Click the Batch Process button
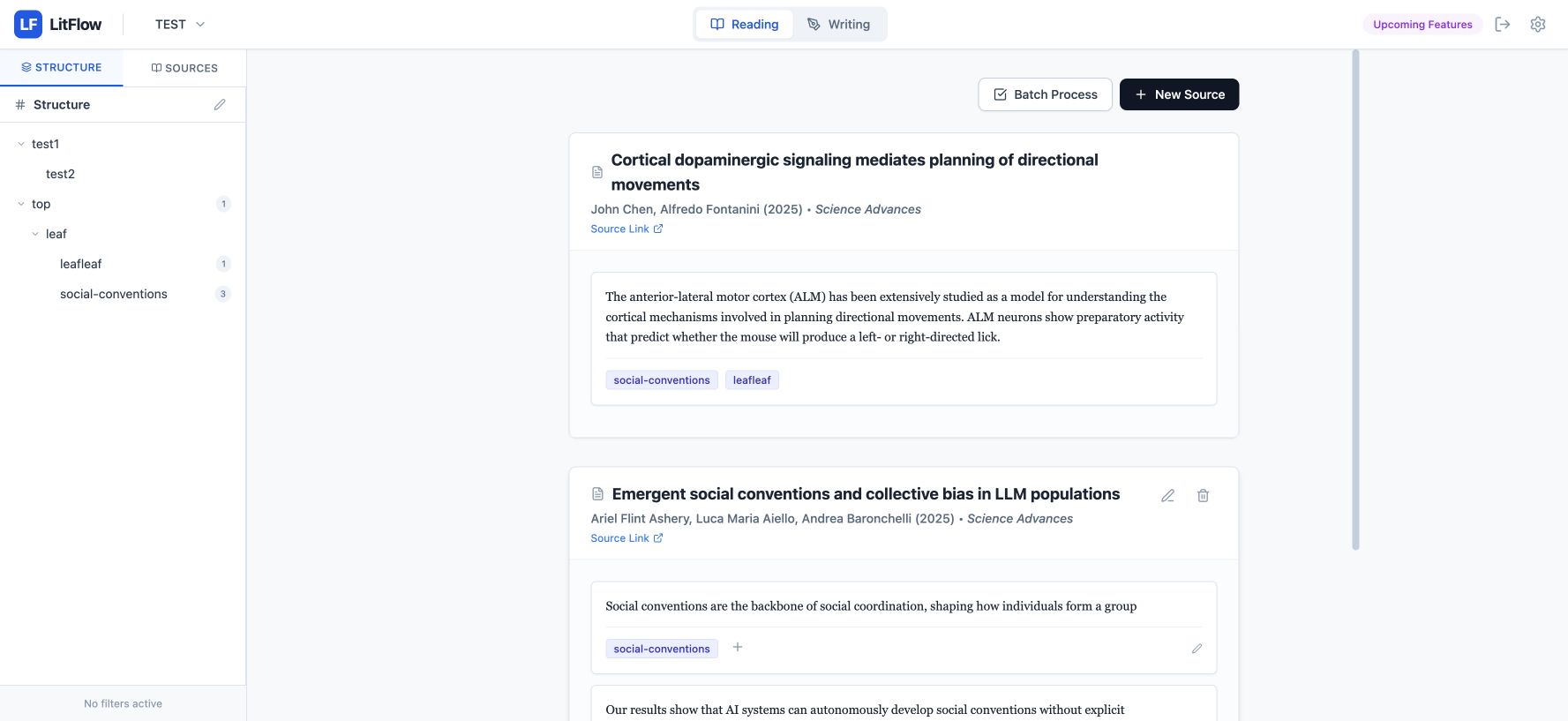This screenshot has height=721, width=1568. coord(1046,94)
